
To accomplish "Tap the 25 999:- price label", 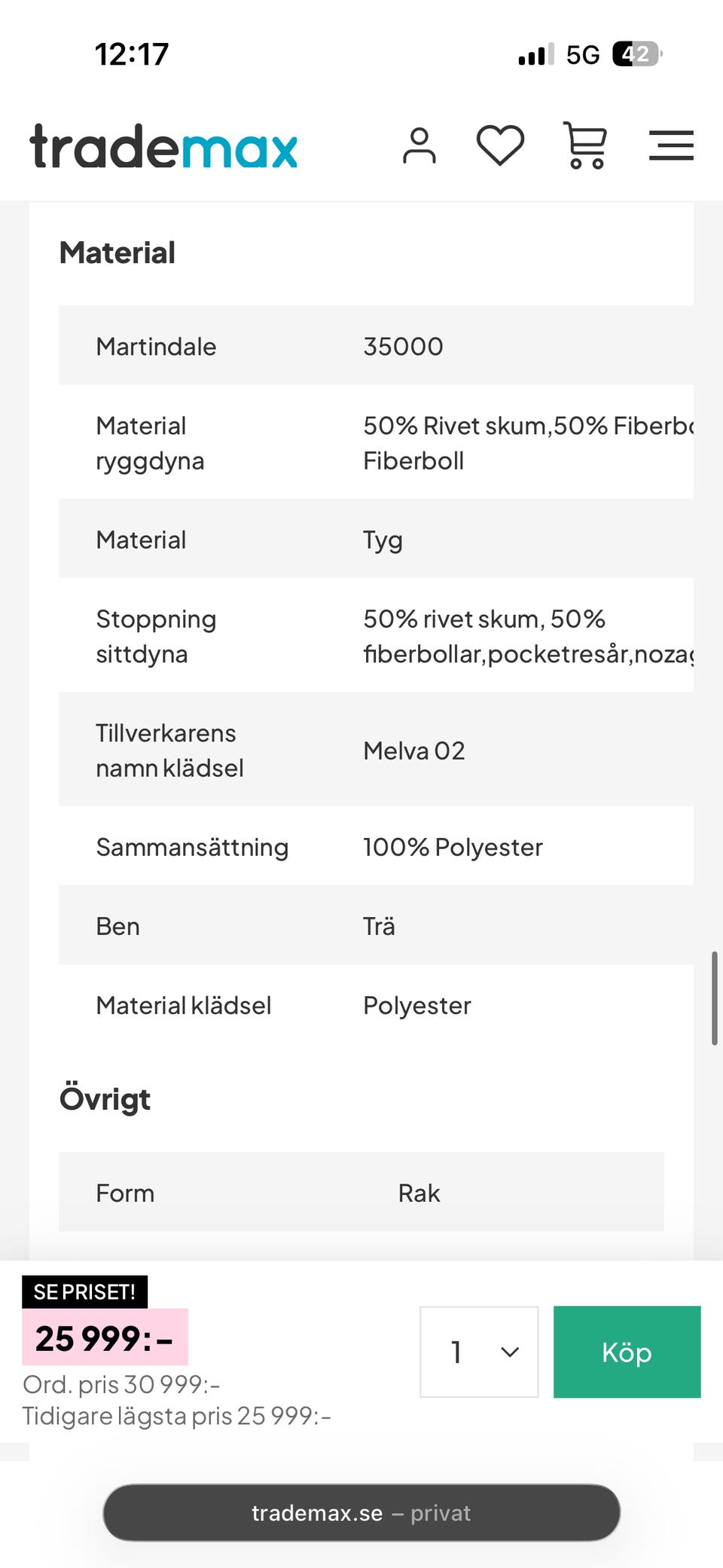I will point(105,1338).
